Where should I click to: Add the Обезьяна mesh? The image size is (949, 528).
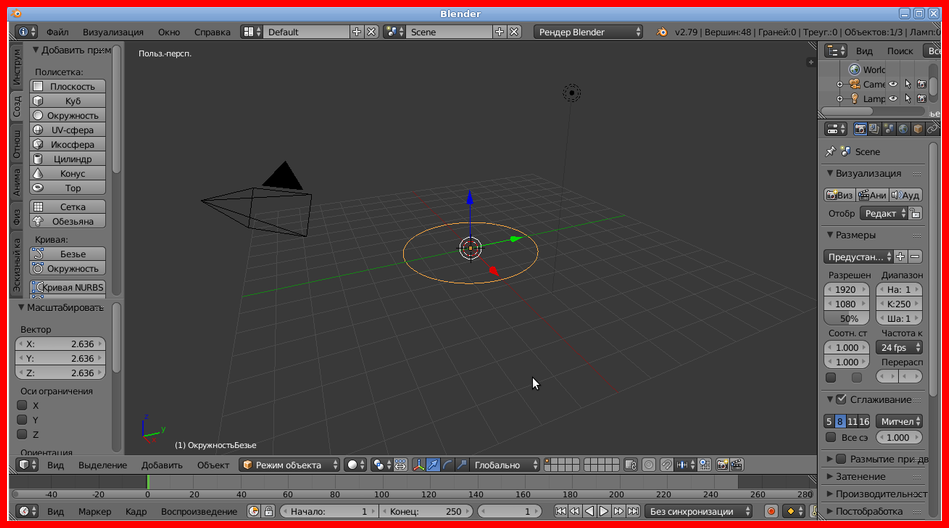coord(67,222)
